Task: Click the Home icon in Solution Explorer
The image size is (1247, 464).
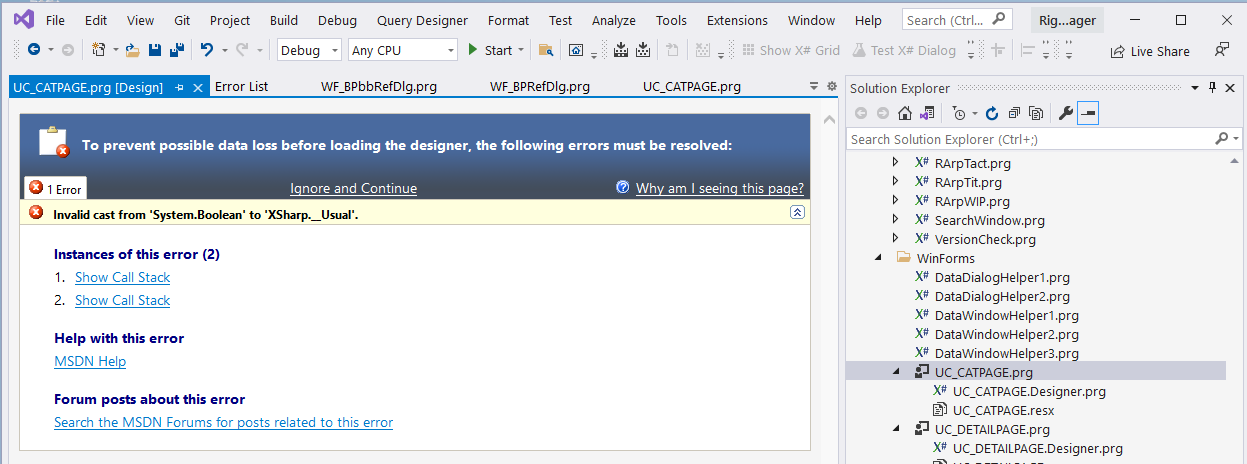Action: click(x=904, y=114)
